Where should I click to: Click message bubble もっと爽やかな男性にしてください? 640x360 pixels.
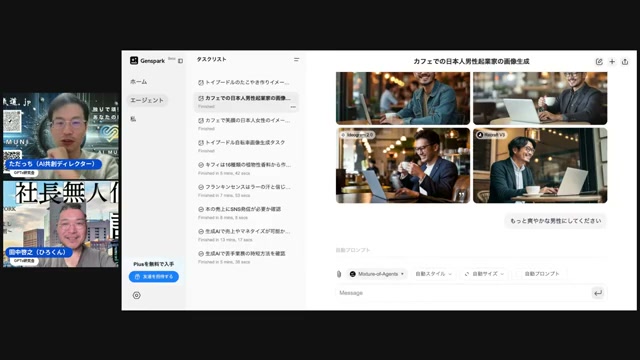556,221
